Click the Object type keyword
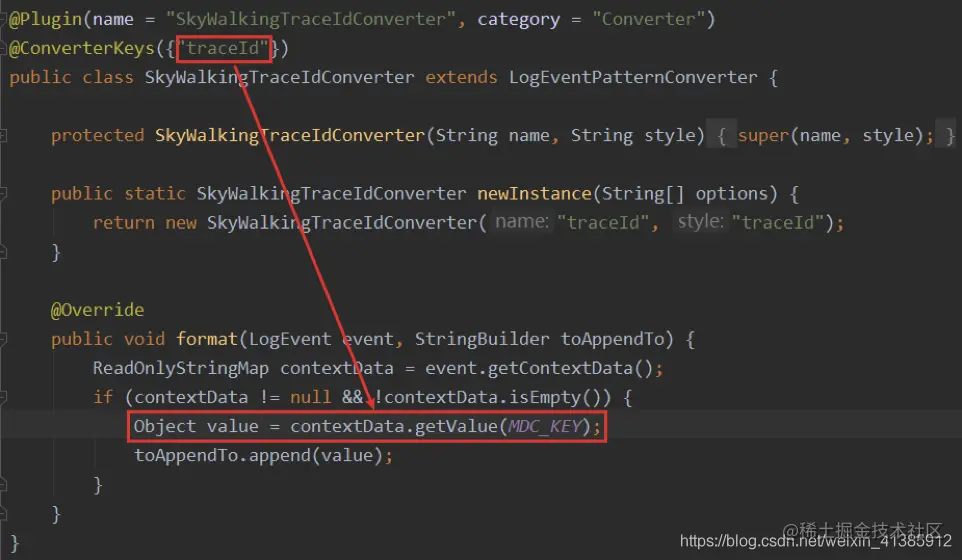Viewport: 962px width, 560px height. [x=164, y=426]
